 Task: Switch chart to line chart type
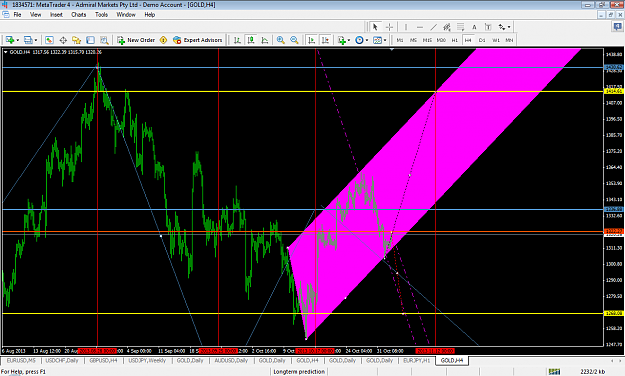[x=264, y=40]
